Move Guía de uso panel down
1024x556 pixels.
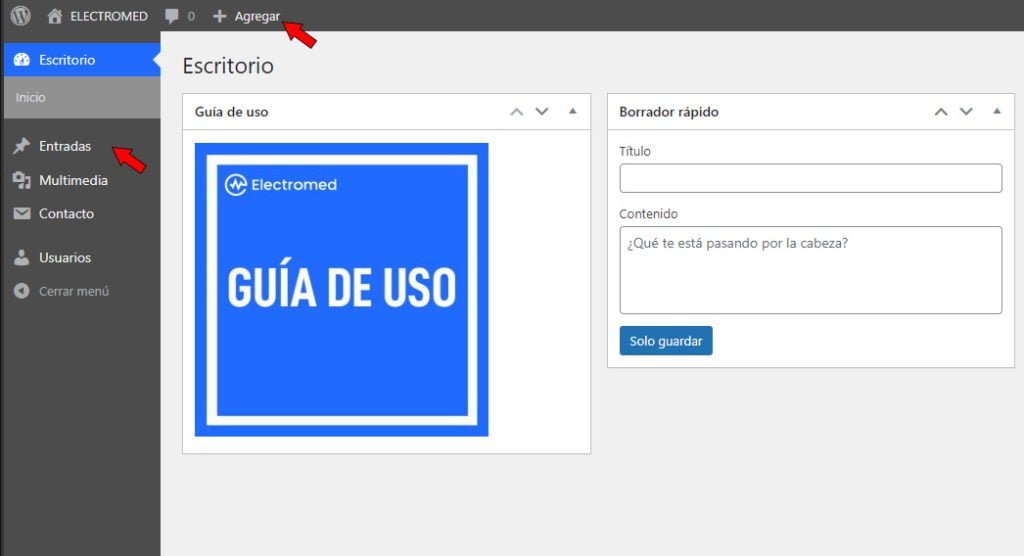point(542,112)
